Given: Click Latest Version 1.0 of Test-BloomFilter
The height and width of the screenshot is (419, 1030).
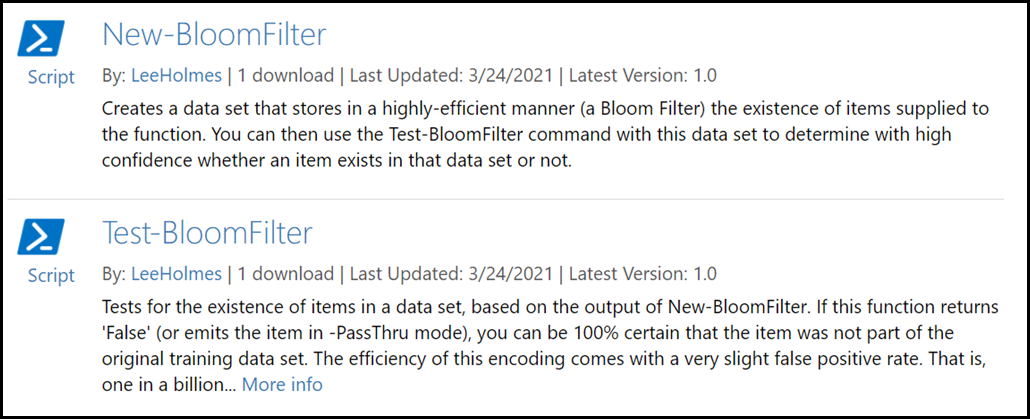Looking at the screenshot, I should (x=643, y=274).
